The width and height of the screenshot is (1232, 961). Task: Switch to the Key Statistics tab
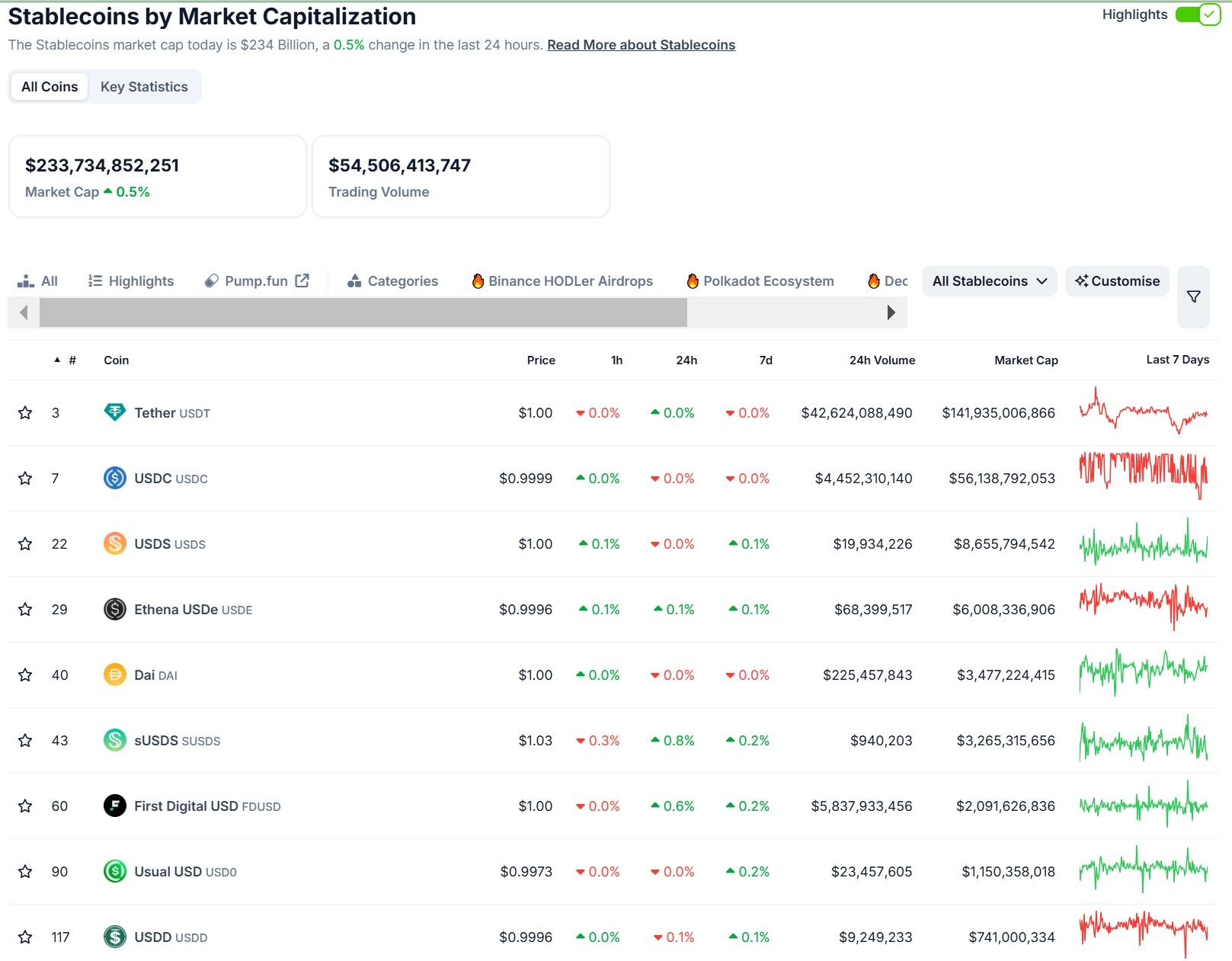[x=144, y=87]
